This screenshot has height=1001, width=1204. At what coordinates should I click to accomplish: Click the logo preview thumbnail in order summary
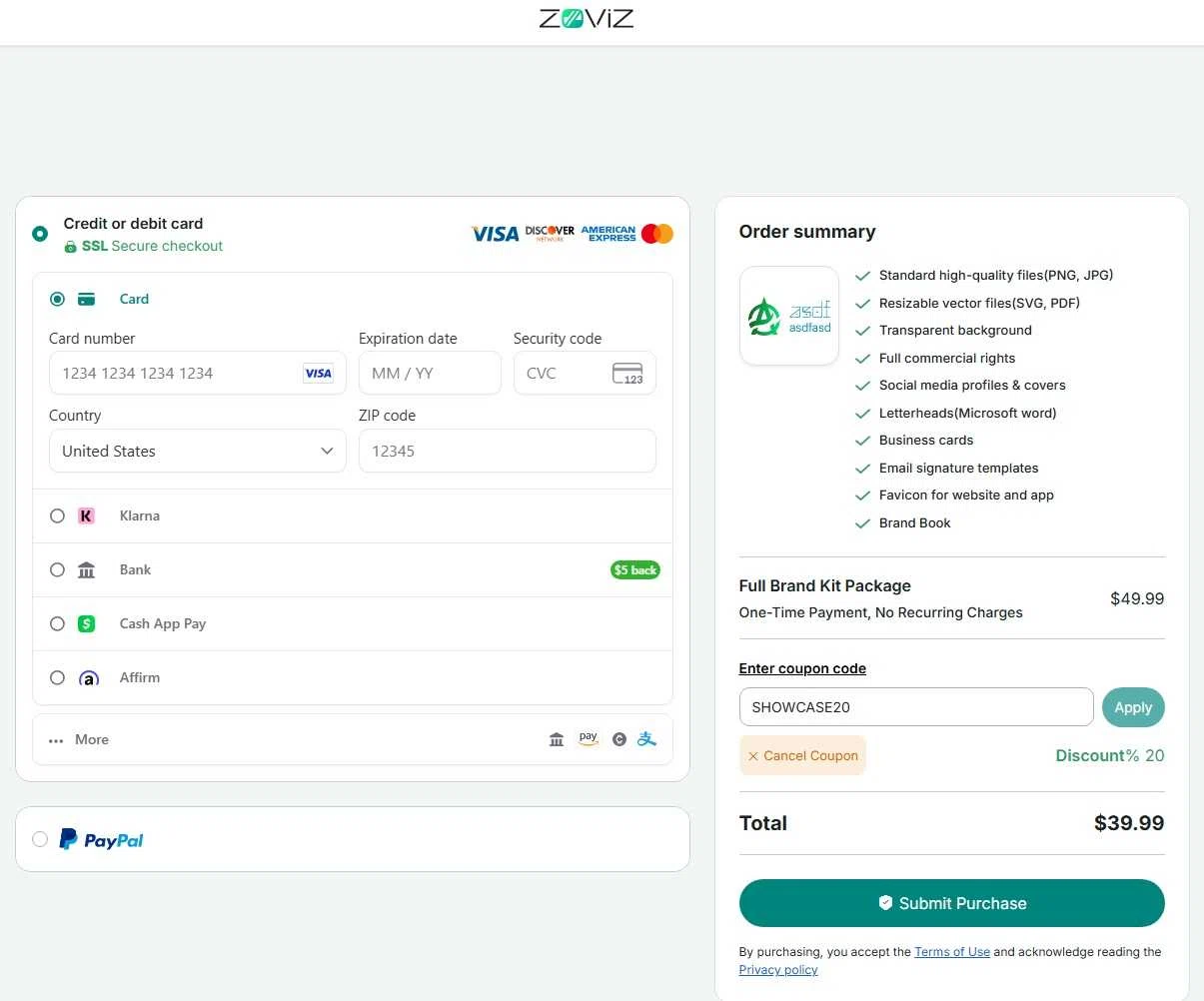pos(789,316)
